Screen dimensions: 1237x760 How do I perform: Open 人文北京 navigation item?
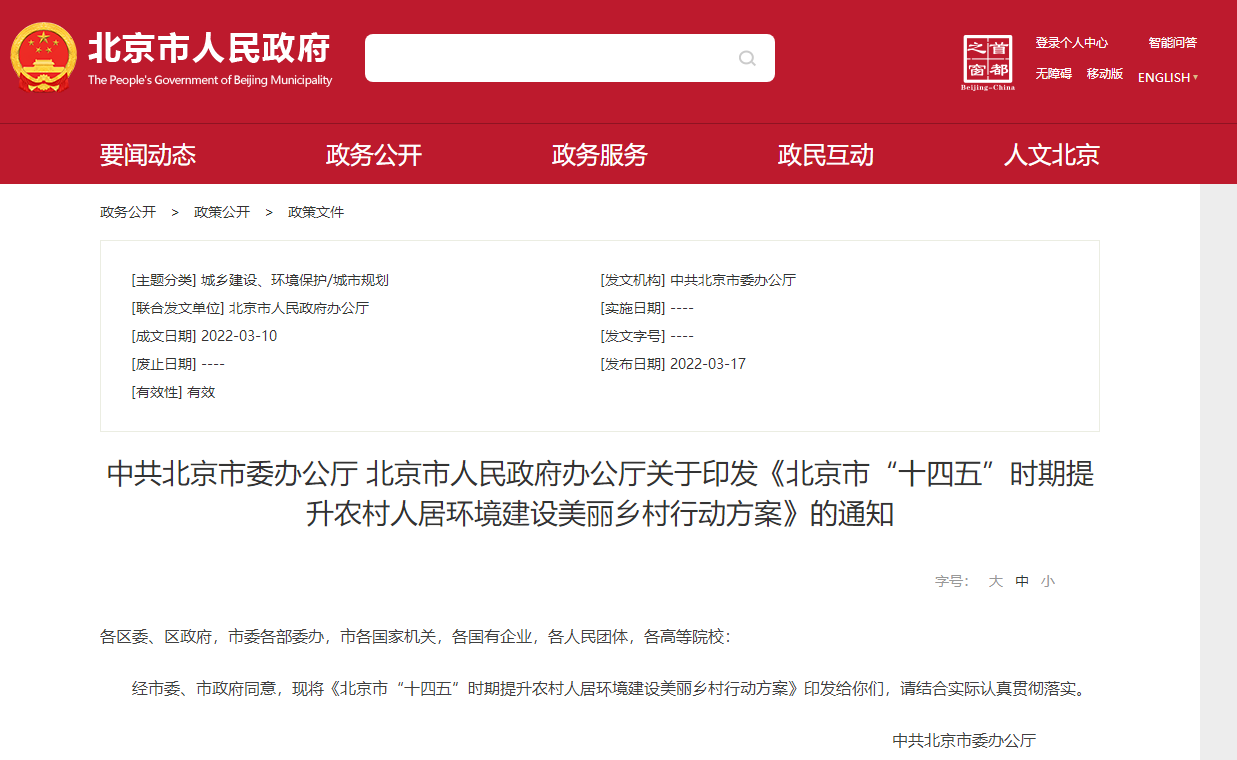coord(1052,155)
